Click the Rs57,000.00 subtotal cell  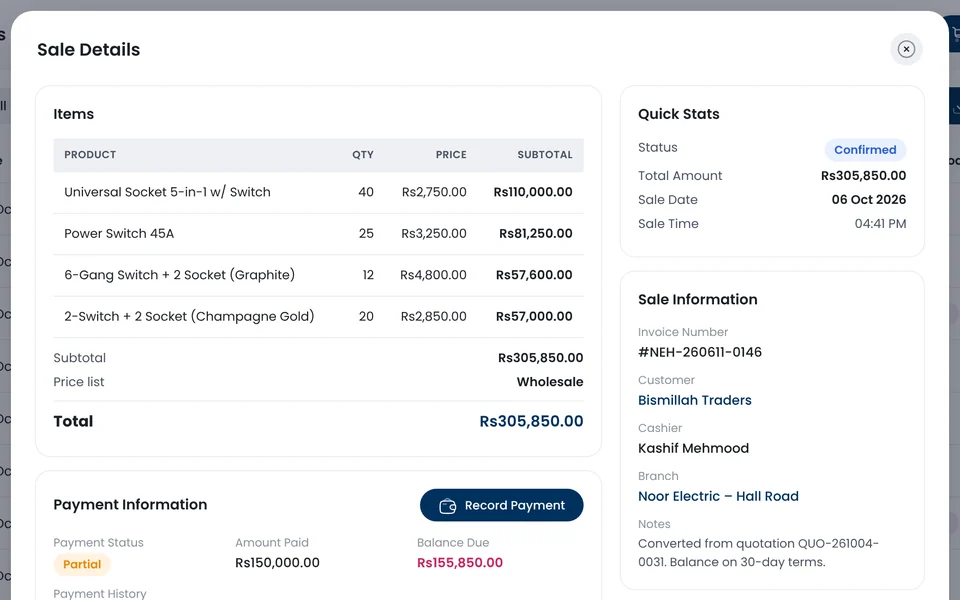(x=534, y=317)
